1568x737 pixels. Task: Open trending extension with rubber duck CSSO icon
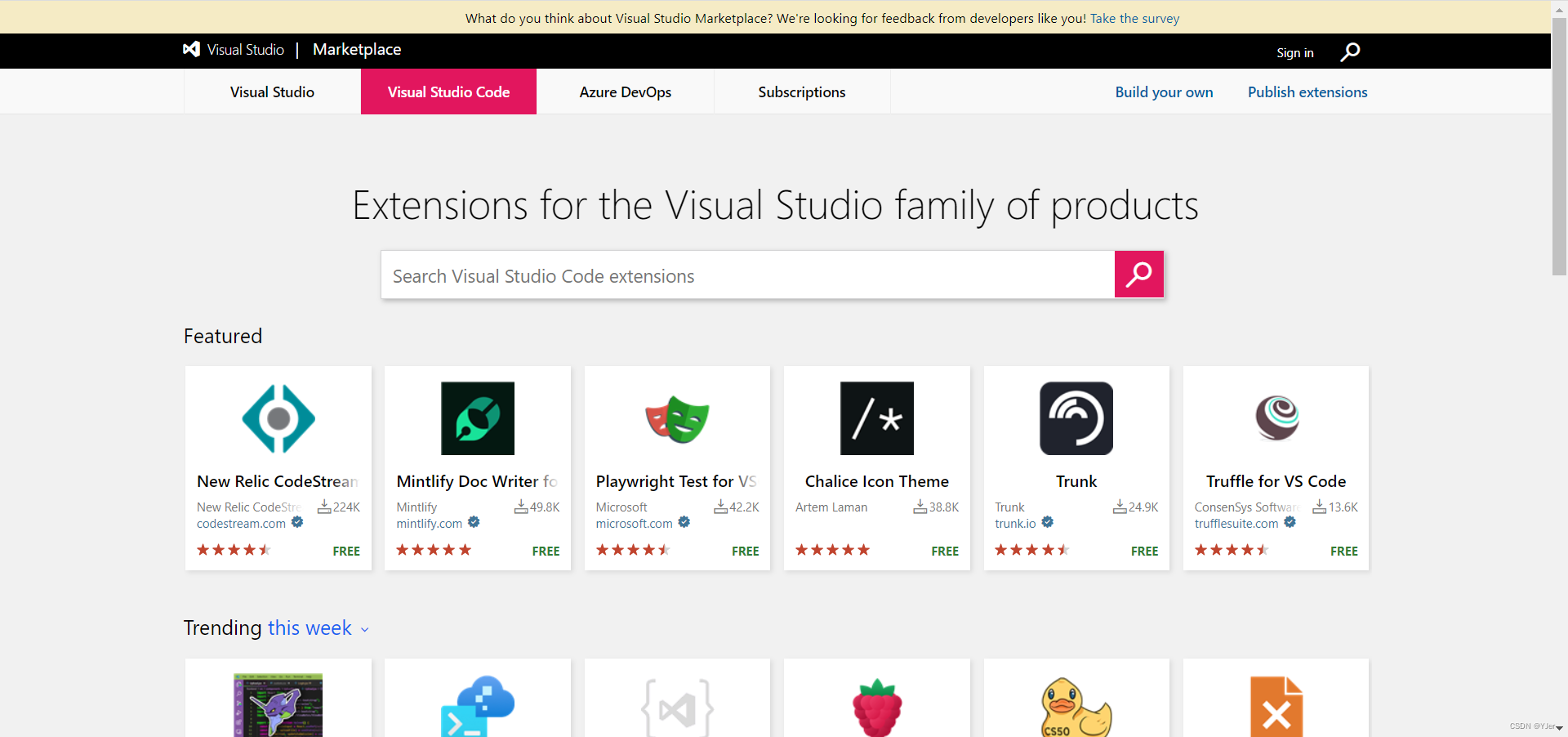(1076, 708)
